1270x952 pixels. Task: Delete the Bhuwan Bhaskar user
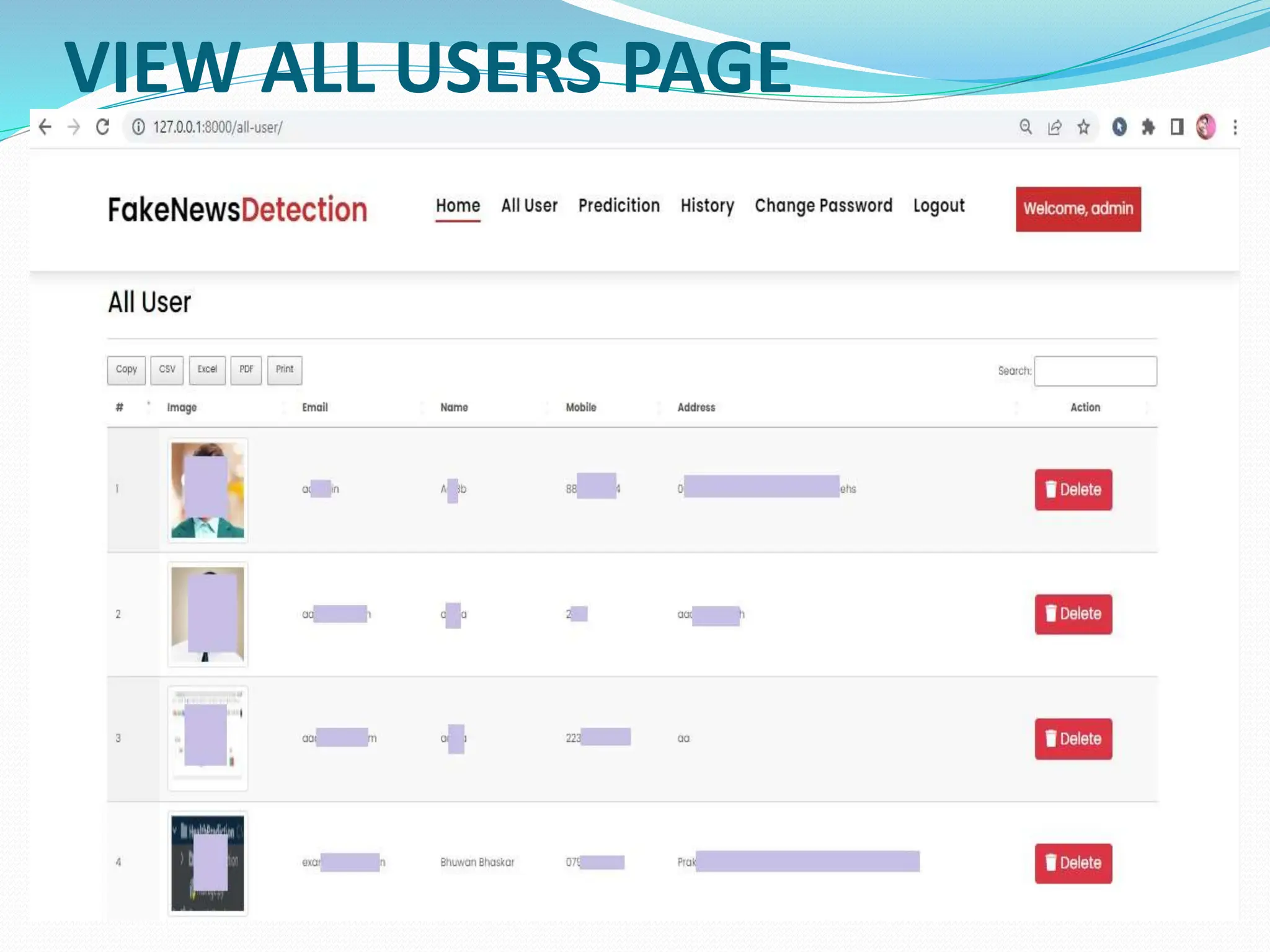[x=1073, y=863]
